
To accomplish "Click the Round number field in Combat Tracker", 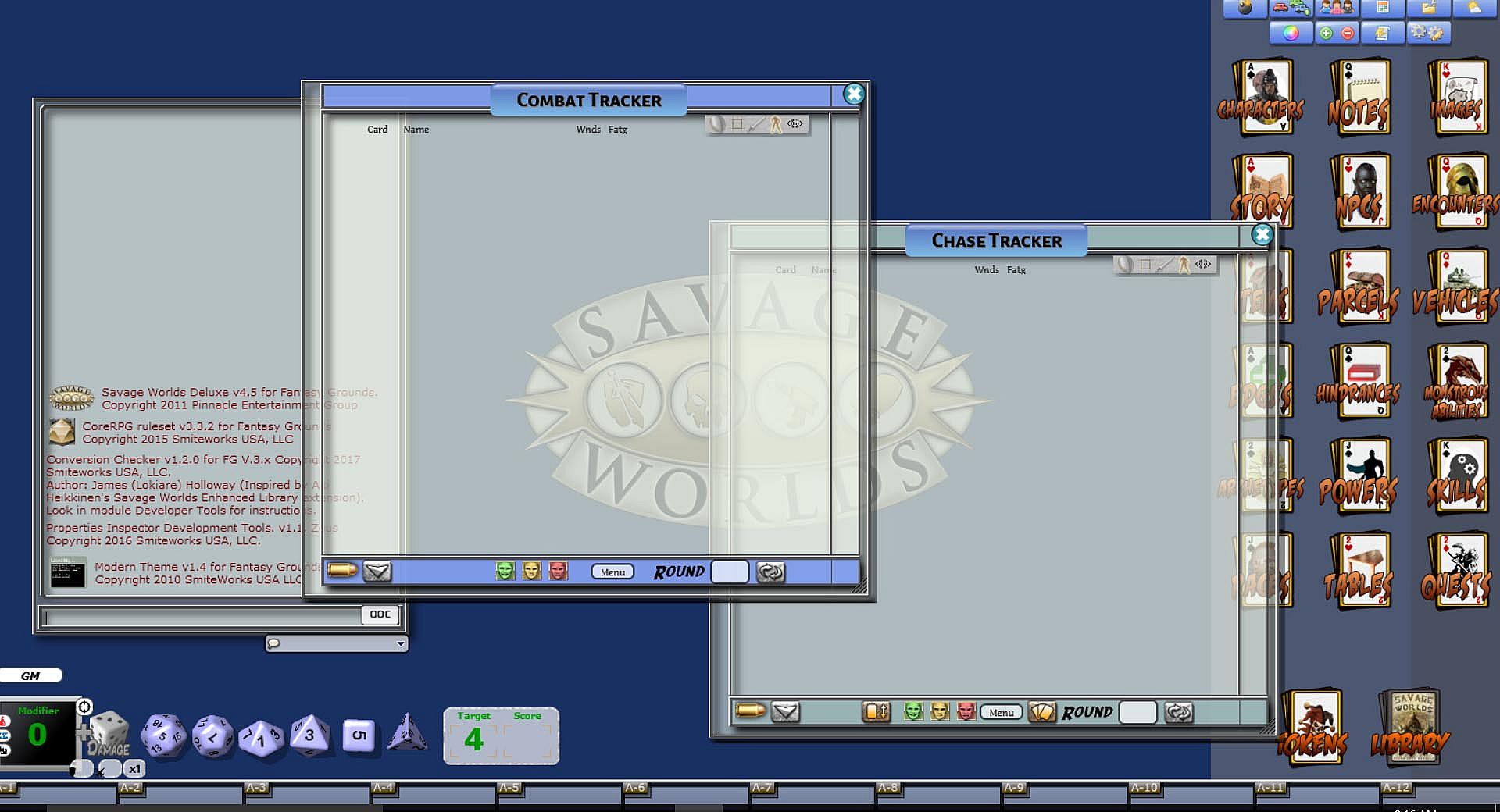I will coord(730,572).
